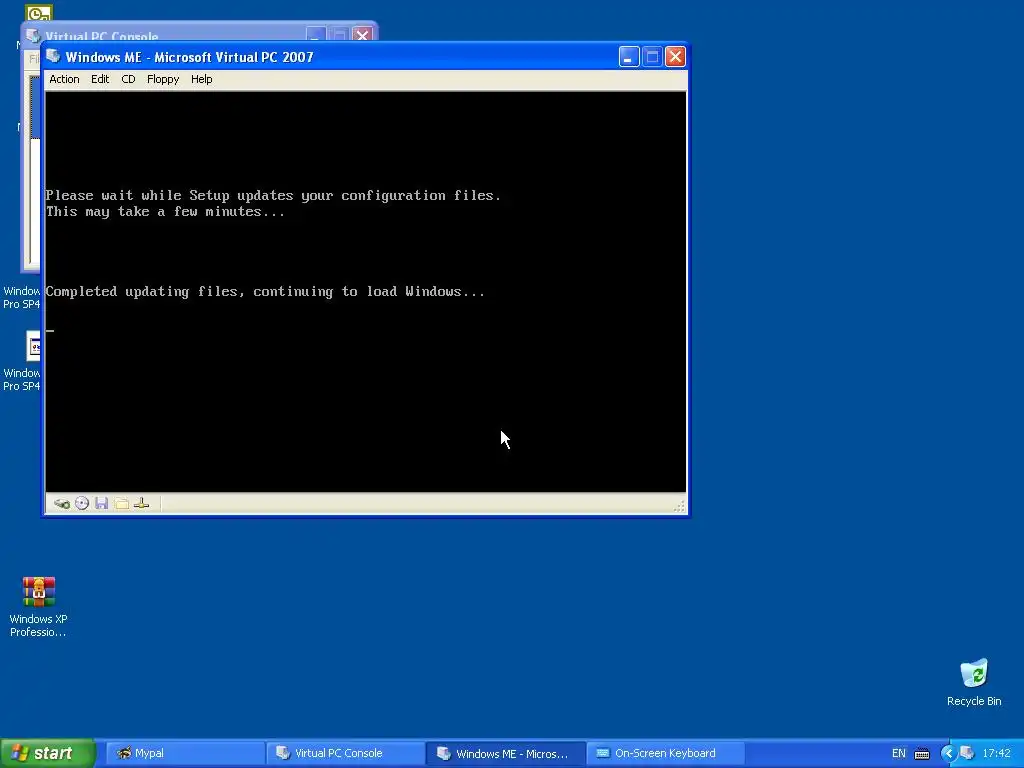Close the Windows ME Virtual PC window
This screenshot has height=768, width=1024.
coord(675,57)
